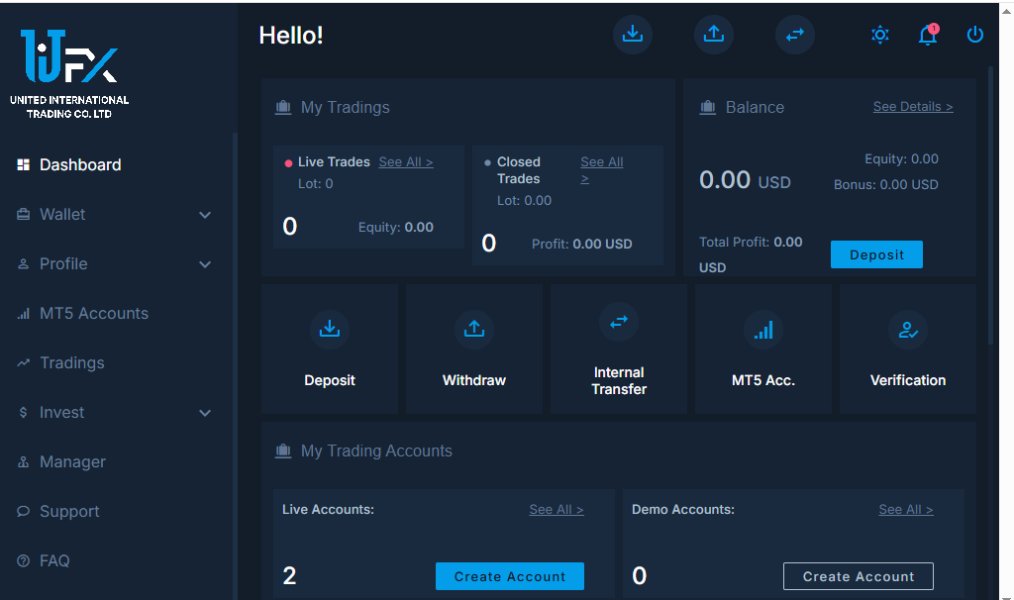Screen dimensions: 1014x600
Task: Open the Verification quick action tile
Action: coord(907,349)
